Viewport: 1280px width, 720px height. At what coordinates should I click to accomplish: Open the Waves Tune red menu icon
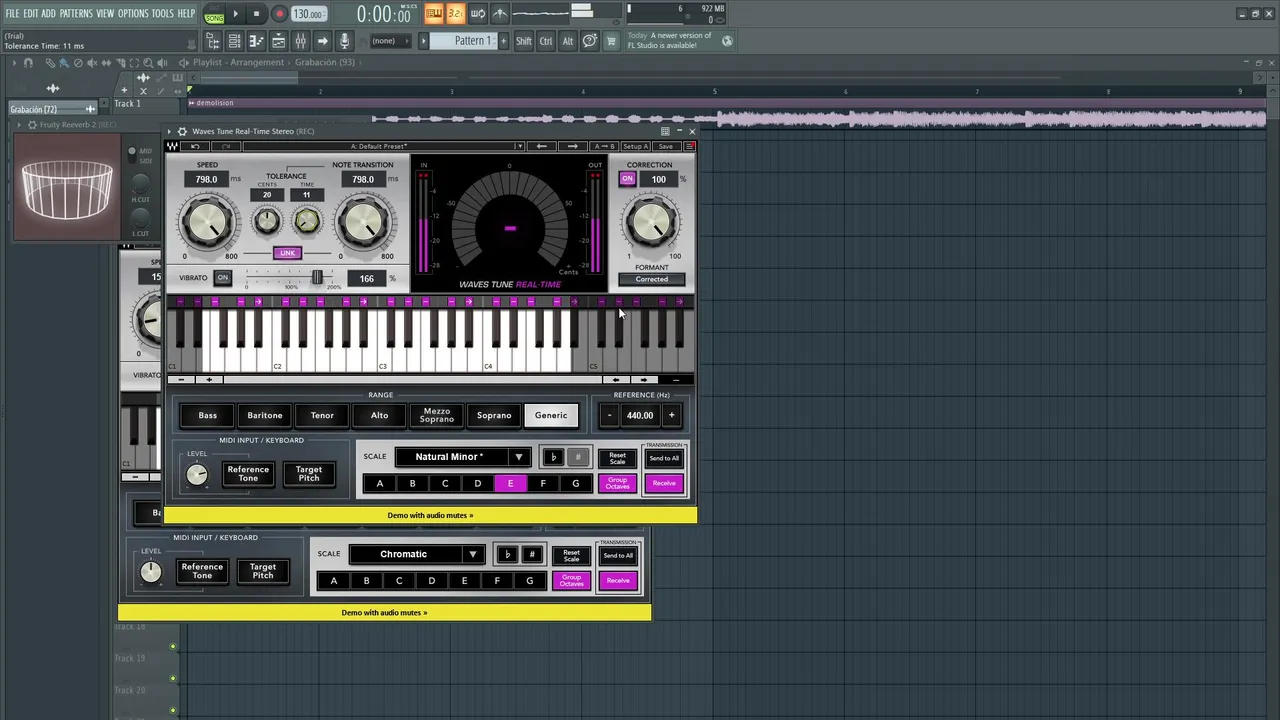[x=689, y=146]
